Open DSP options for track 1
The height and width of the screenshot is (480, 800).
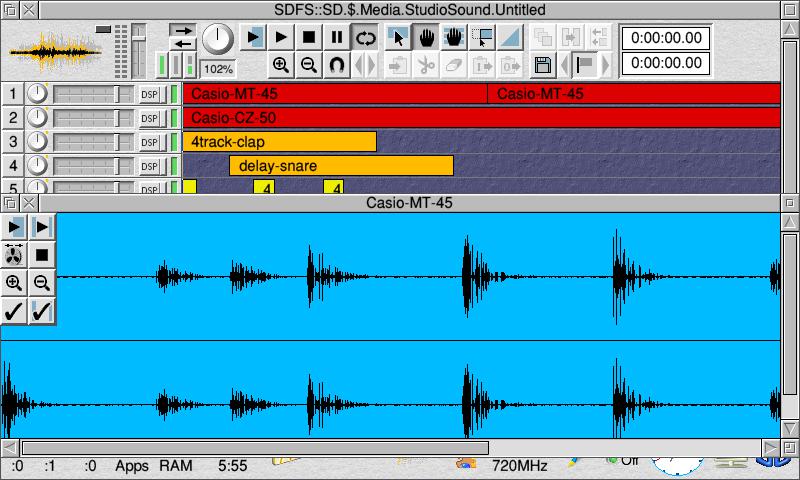tap(149, 94)
